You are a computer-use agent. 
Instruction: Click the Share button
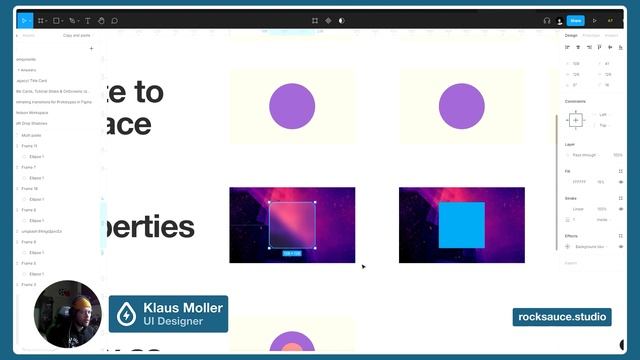click(576, 20)
